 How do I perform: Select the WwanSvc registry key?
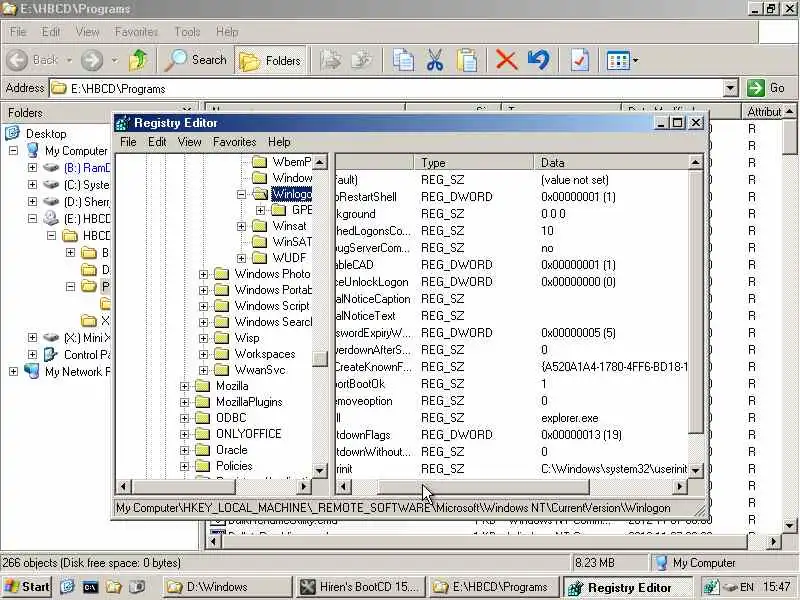point(260,370)
